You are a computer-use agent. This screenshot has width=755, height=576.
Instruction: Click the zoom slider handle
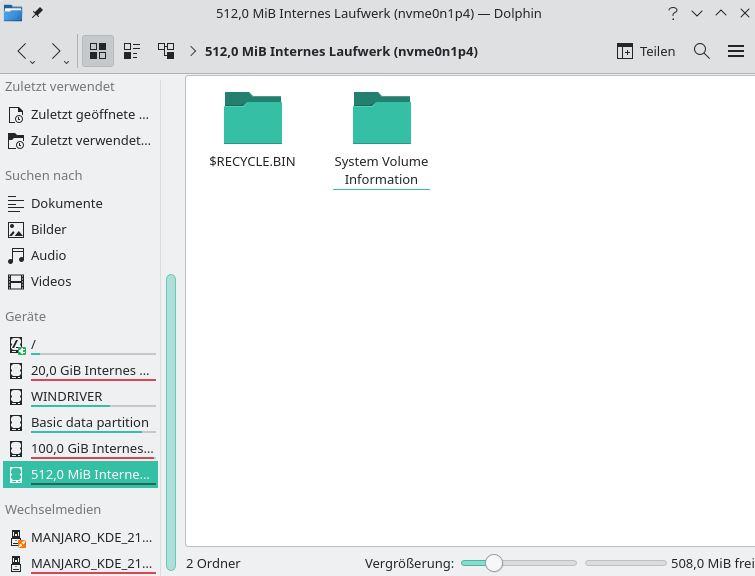coord(494,563)
